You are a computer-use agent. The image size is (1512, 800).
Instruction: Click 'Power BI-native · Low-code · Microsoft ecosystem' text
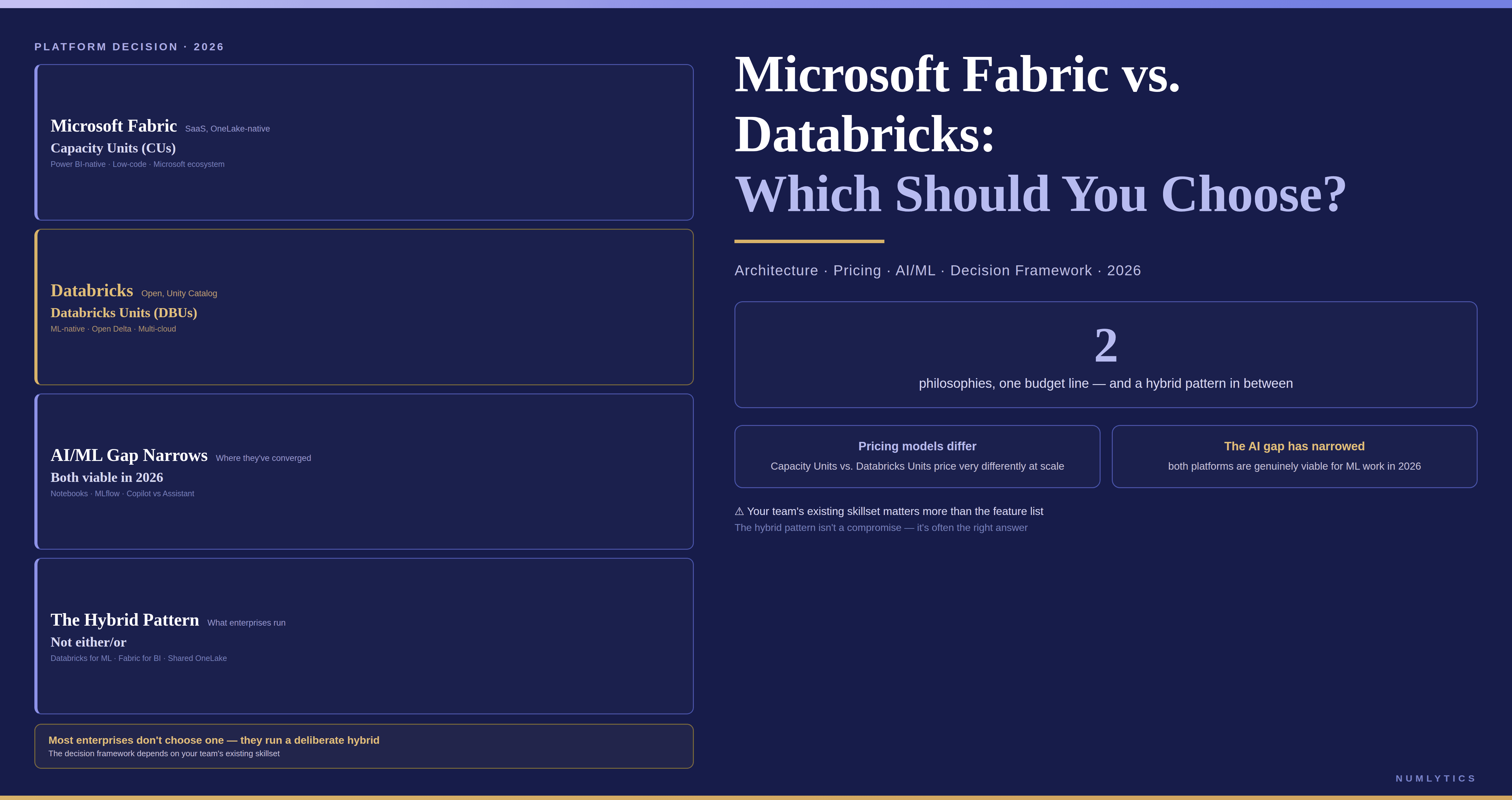point(137,164)
